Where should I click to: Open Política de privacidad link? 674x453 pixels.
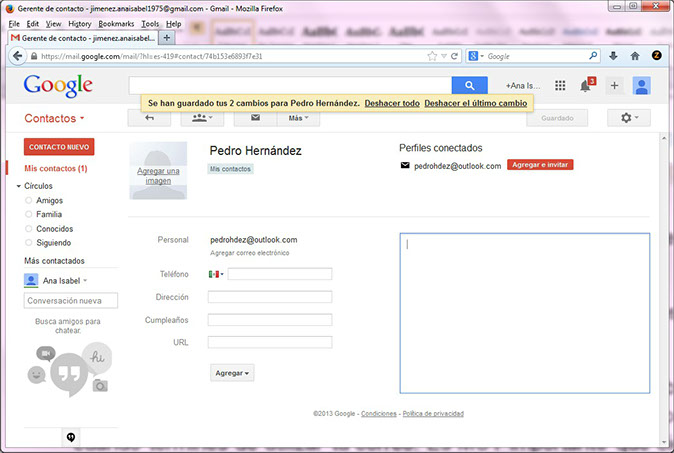point(433,413)
